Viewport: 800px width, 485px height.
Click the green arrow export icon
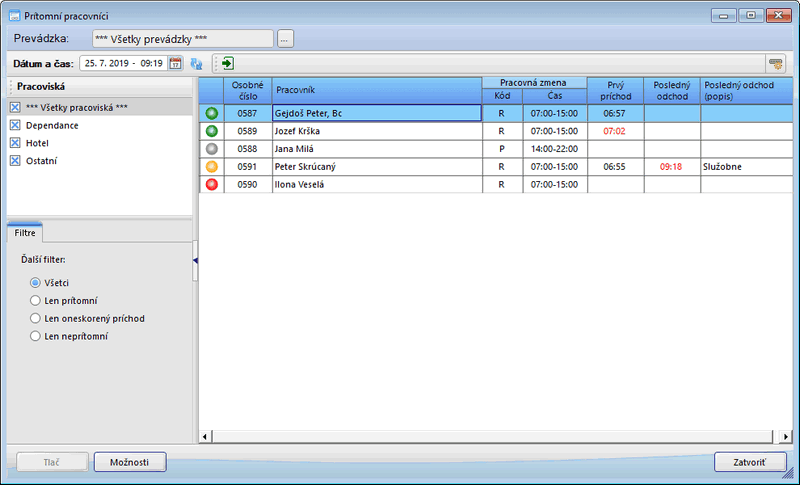point(228,63)
